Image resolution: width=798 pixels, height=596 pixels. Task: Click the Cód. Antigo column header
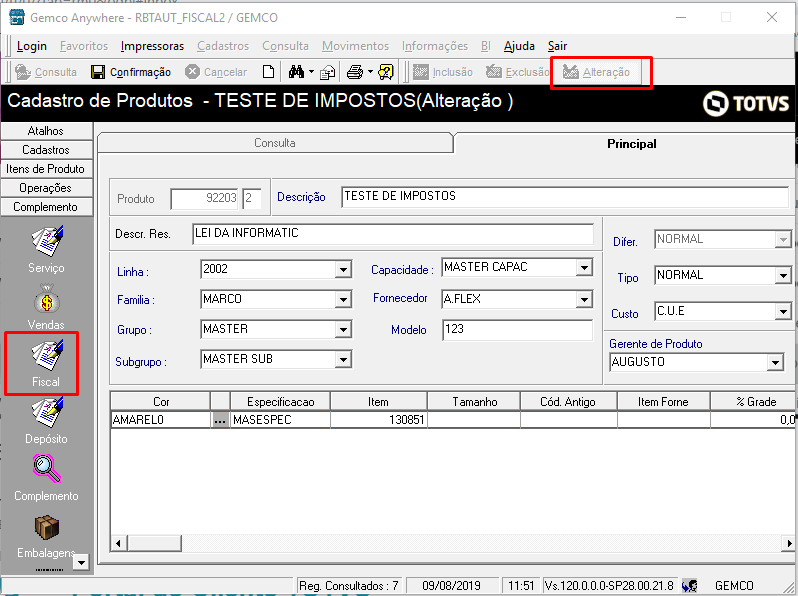(568, 402)
